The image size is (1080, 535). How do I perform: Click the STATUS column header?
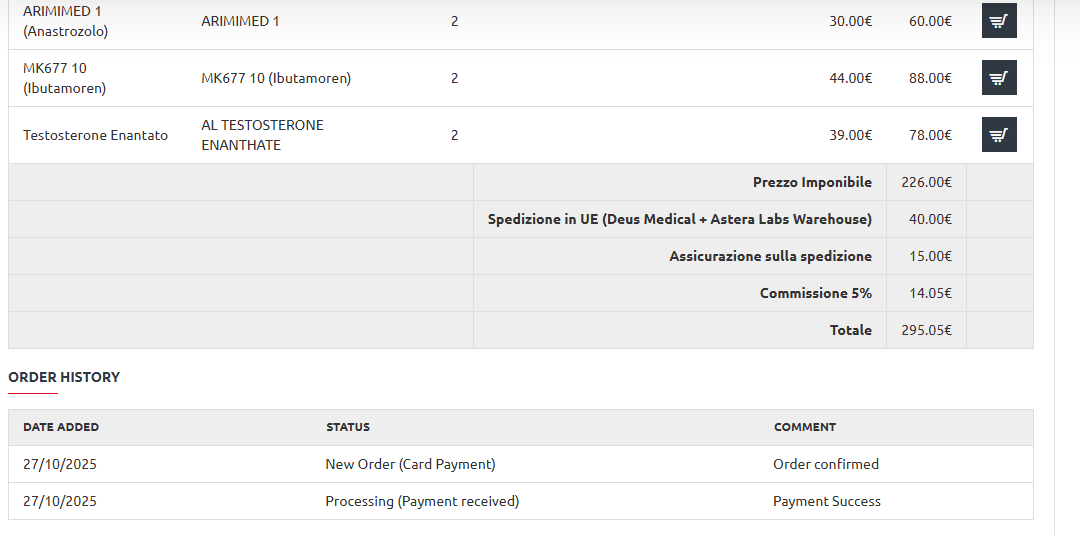(348, 427)
